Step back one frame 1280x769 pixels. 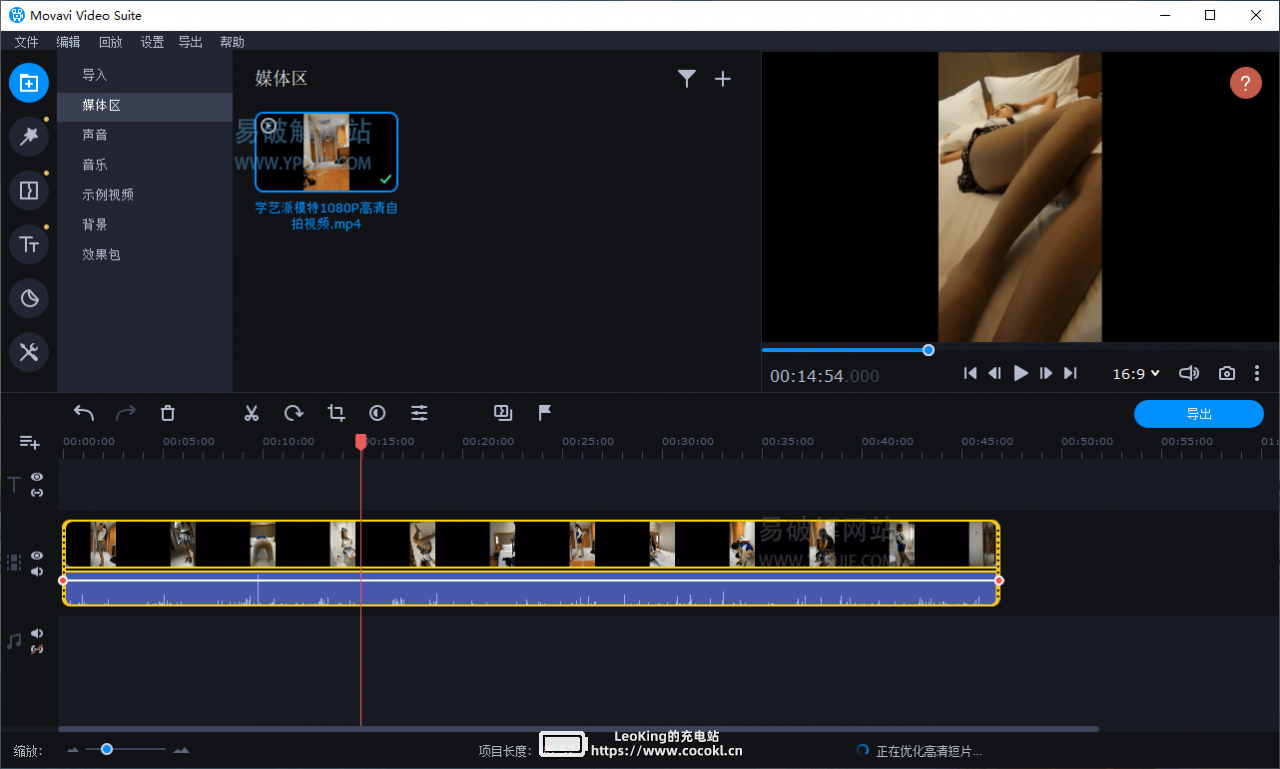coord(995,373)
